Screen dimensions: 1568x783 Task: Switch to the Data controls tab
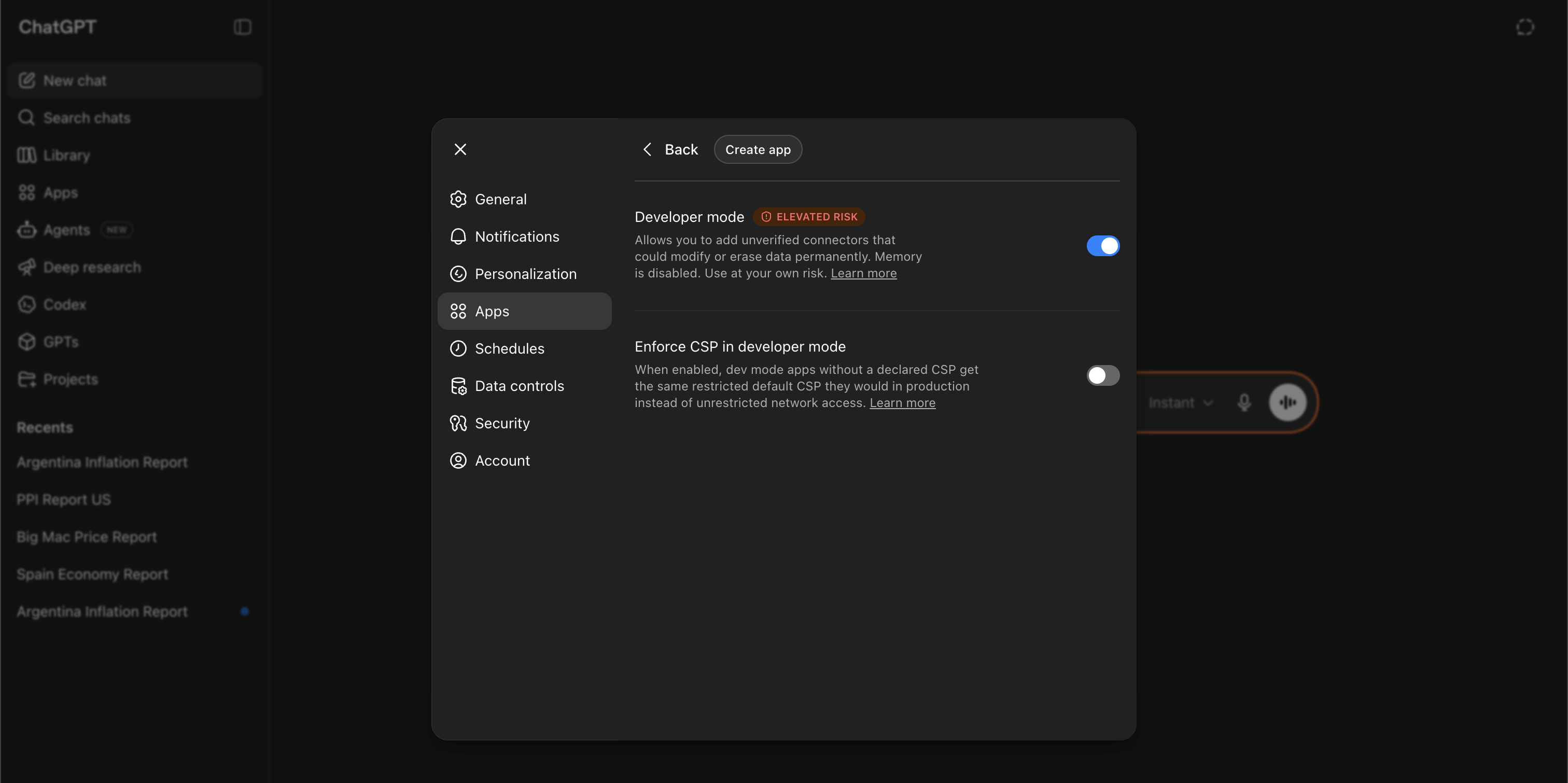tap(524, 386)
